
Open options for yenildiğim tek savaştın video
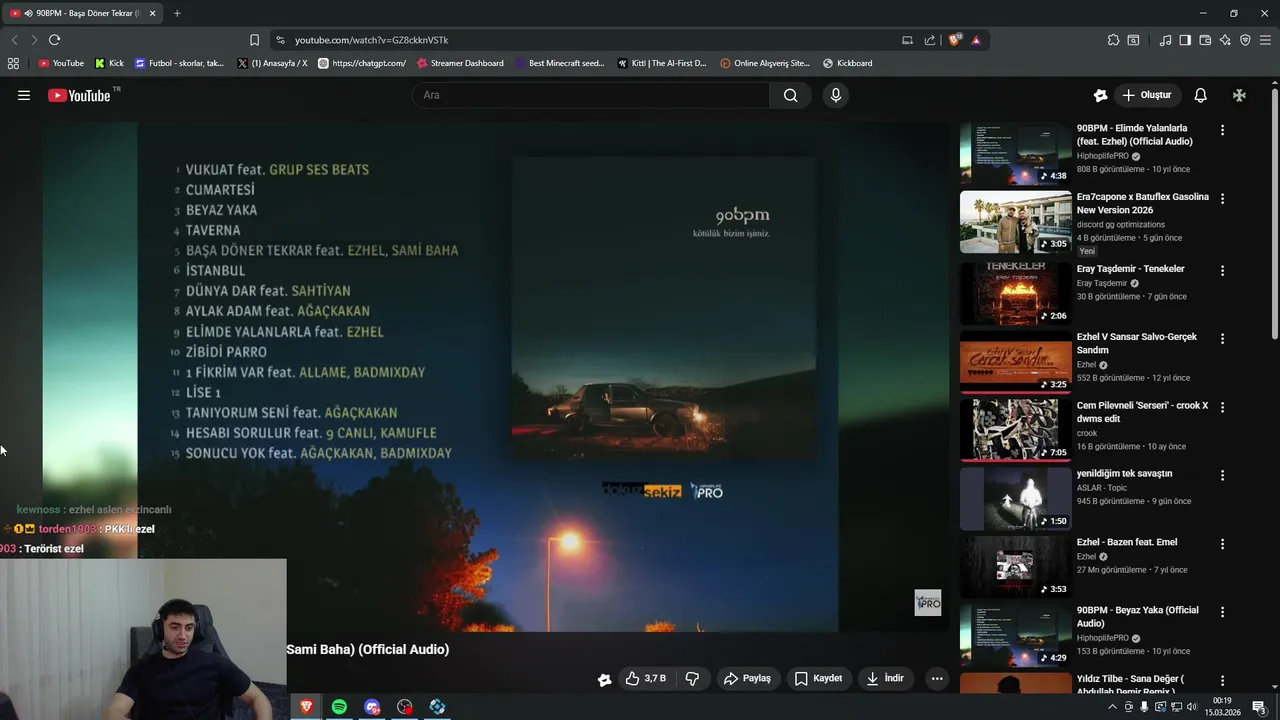coord(1222,475)
